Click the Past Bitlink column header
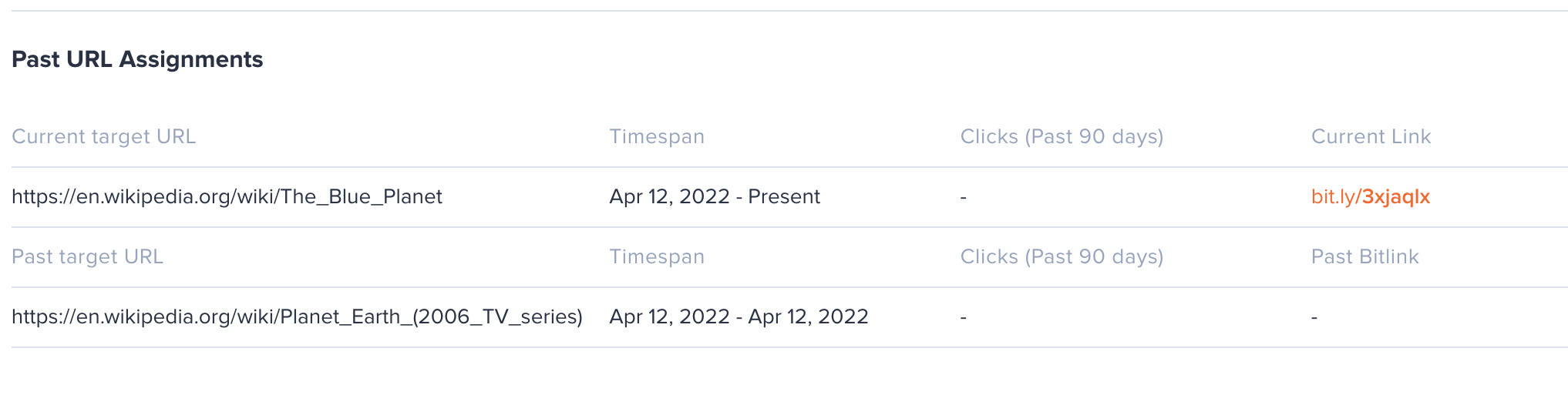The image size is (1568, 405). 1364,256
